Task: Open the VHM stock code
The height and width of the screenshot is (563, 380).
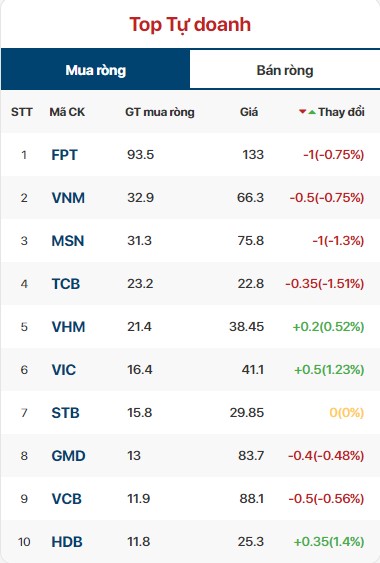Action: 68,327
